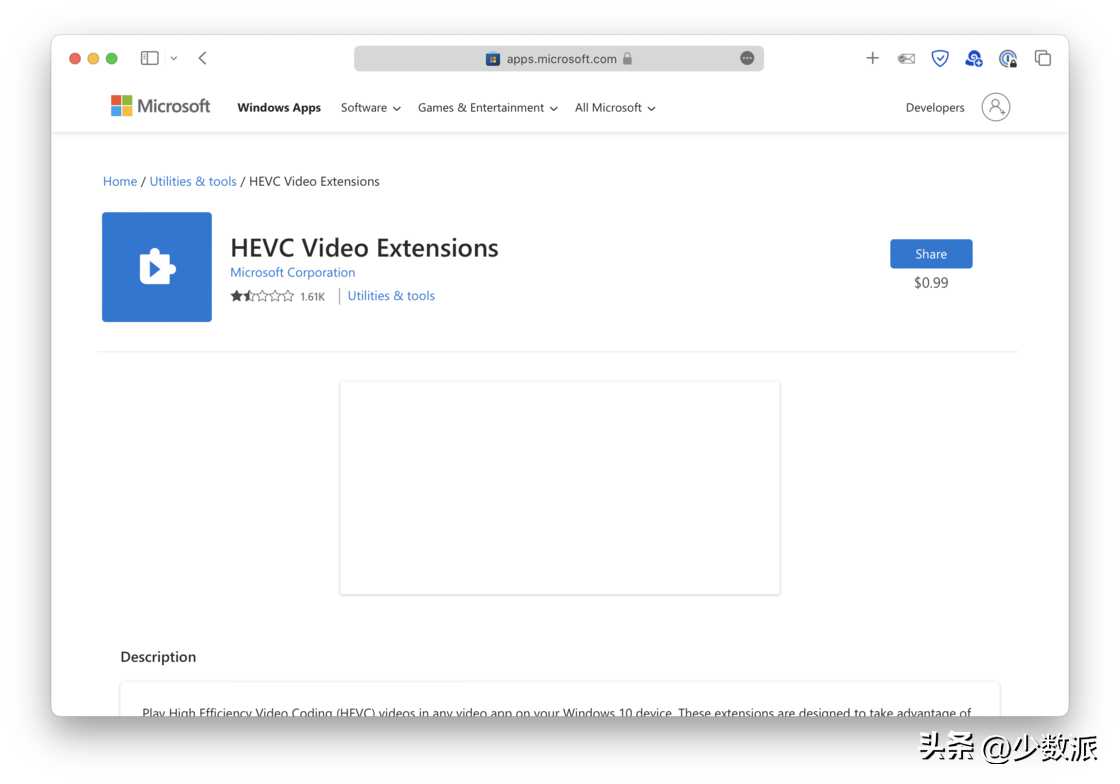Open a new tab with the plus icon
This screenshot has width=1120, height=784.
pyautogui.click(x=872, y=59)
